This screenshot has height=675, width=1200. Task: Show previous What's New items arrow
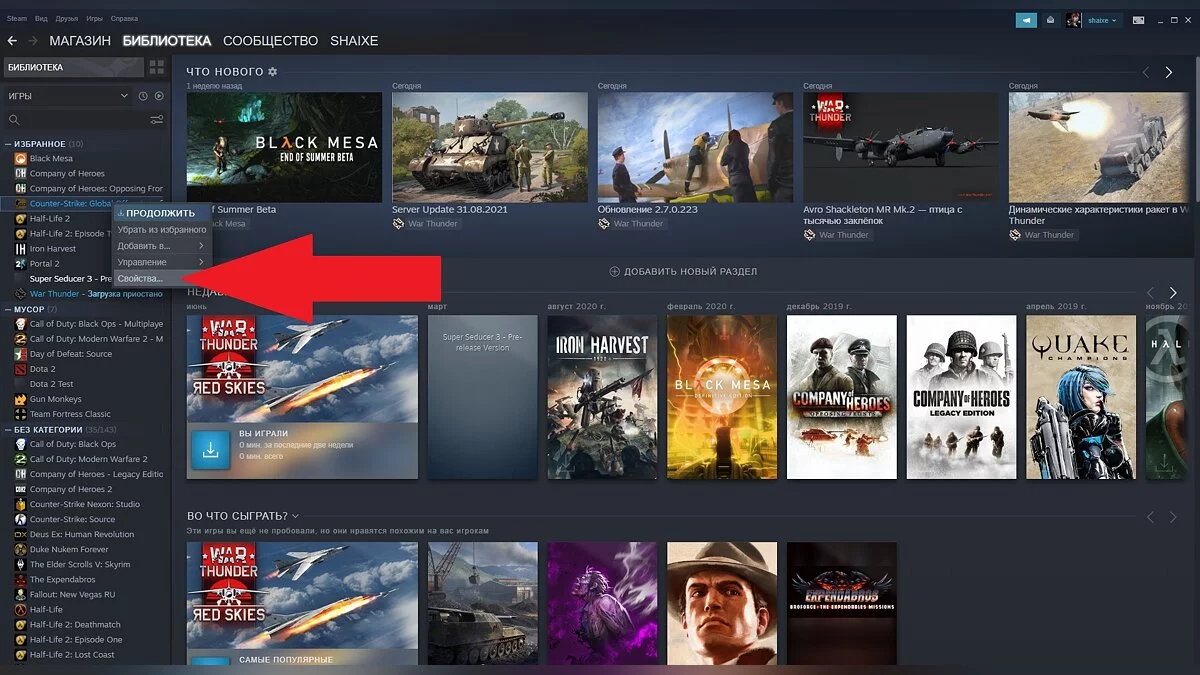[1147, 72]
